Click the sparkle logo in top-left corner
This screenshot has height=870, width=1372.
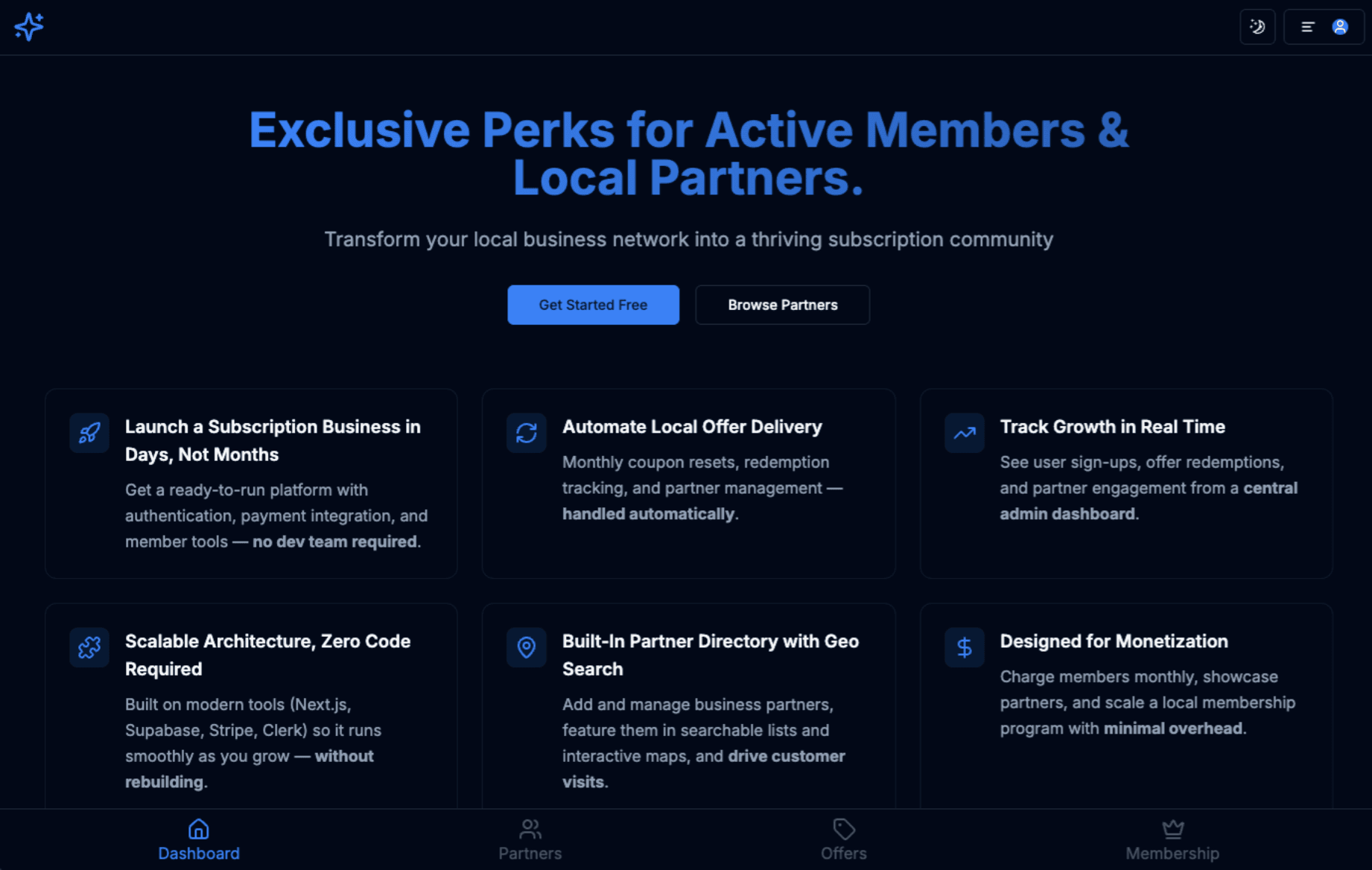[x=28, y=27]
